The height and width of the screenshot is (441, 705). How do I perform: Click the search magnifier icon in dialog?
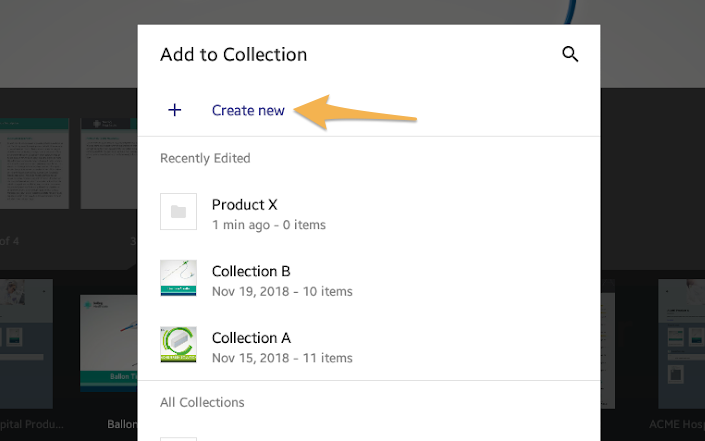pos(570,55)
